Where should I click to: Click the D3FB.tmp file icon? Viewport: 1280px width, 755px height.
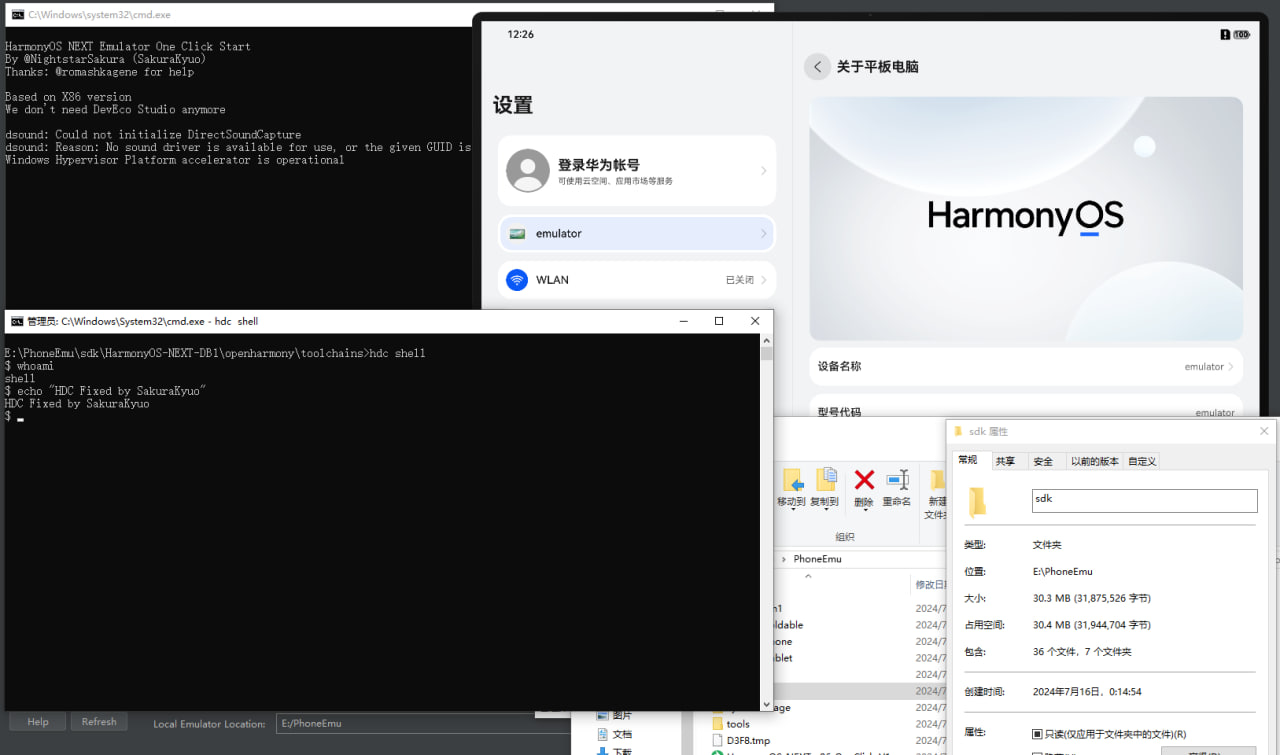(717, 740)
